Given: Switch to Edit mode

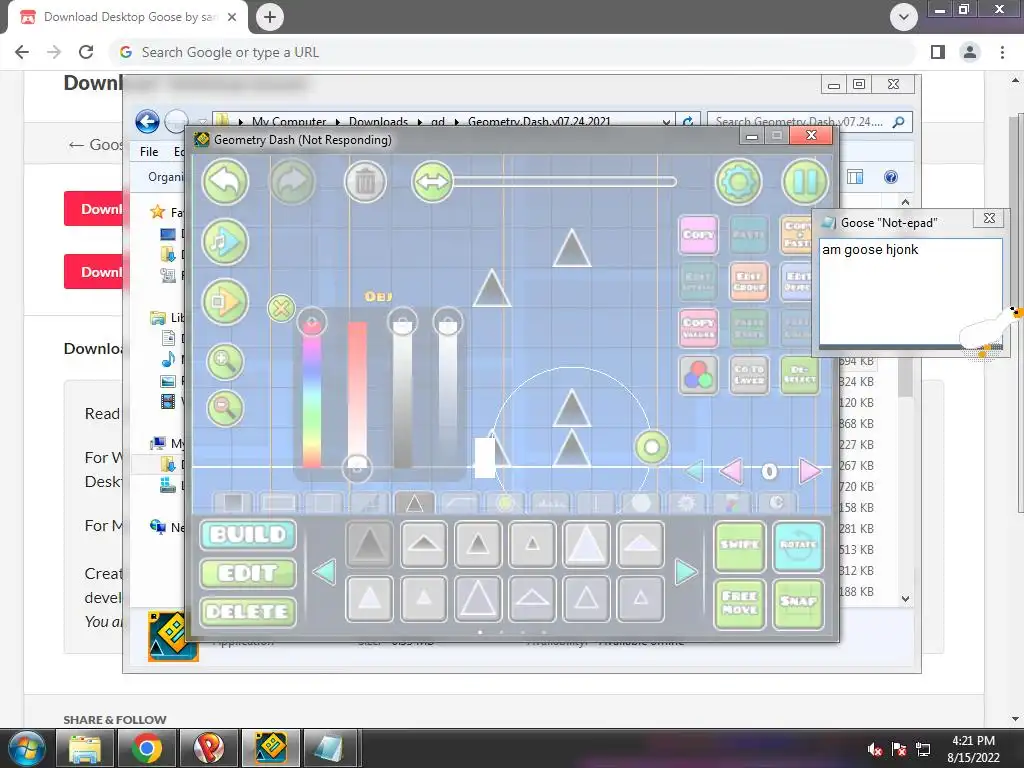Looking at the screenshot, I should [248, 573].
